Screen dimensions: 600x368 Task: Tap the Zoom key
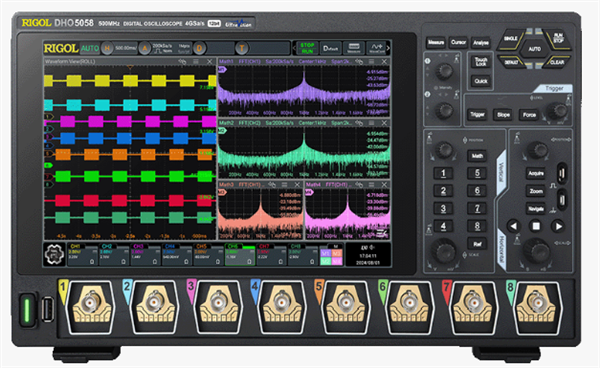536,191
